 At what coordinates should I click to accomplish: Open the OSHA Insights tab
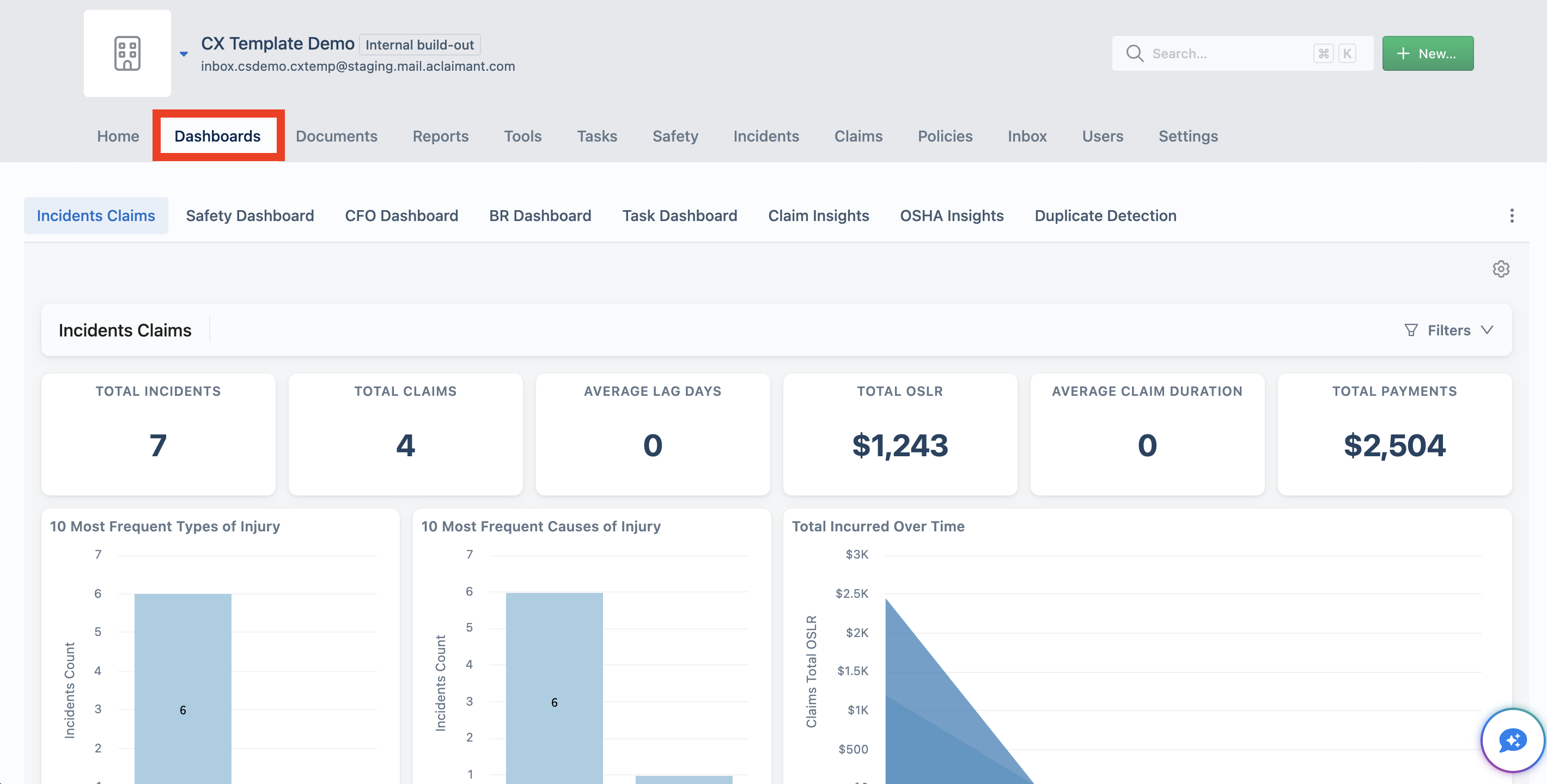(951, 216)
